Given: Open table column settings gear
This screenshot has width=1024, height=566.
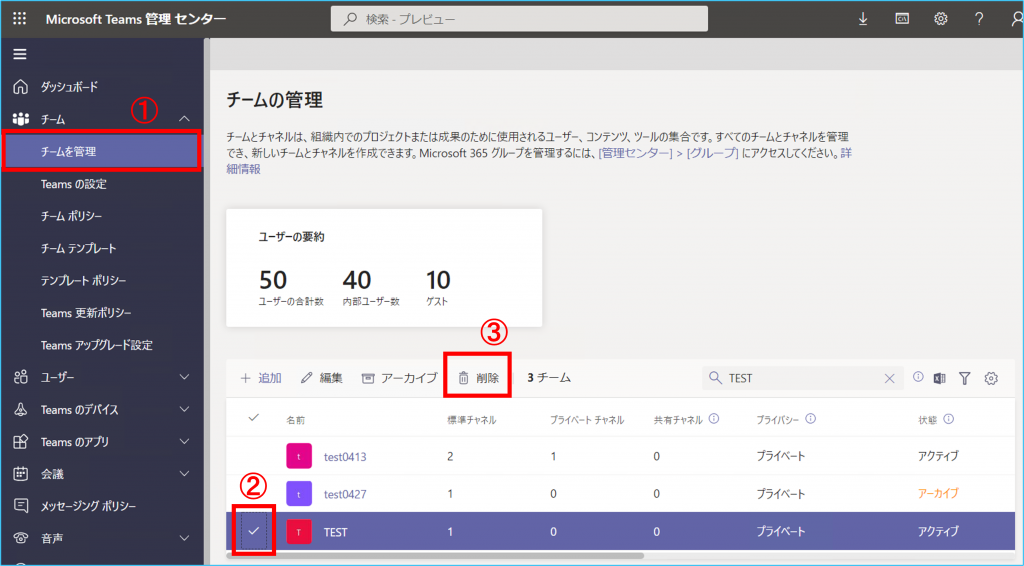Looking at the screenshot, I should click(992, 378).
